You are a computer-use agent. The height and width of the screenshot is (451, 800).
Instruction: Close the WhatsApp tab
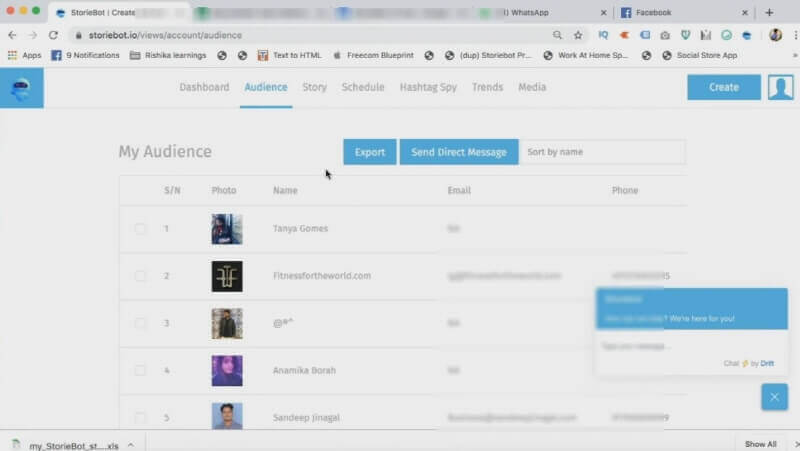604,13
